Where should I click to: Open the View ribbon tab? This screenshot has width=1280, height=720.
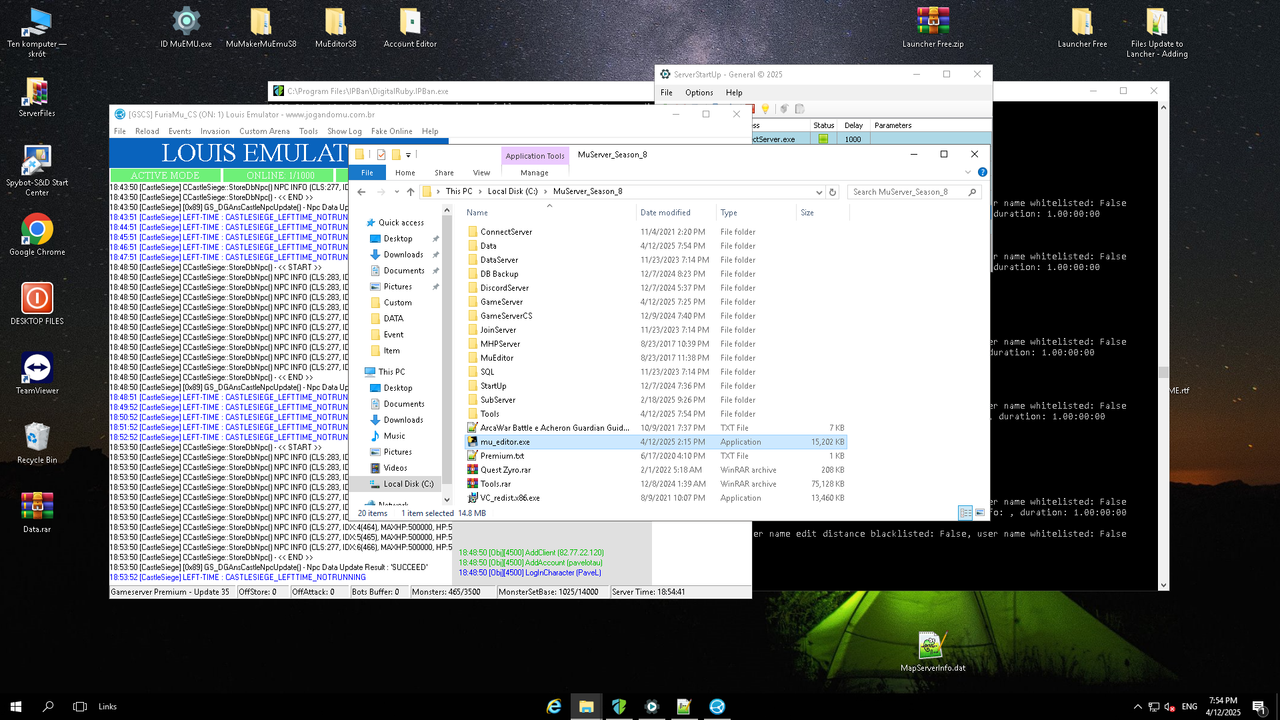(x=481, y=173)
